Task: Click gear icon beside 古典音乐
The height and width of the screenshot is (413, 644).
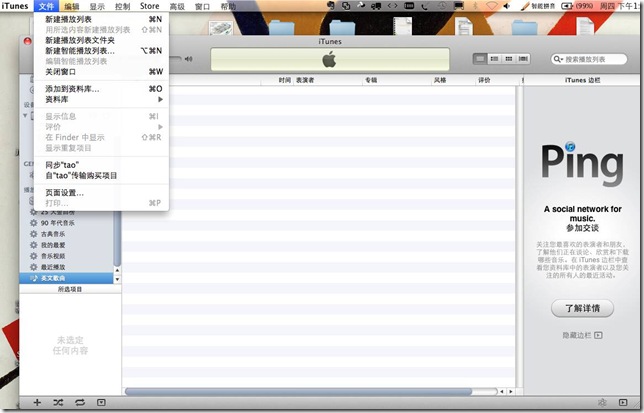Action: click(x=34, y=234)
